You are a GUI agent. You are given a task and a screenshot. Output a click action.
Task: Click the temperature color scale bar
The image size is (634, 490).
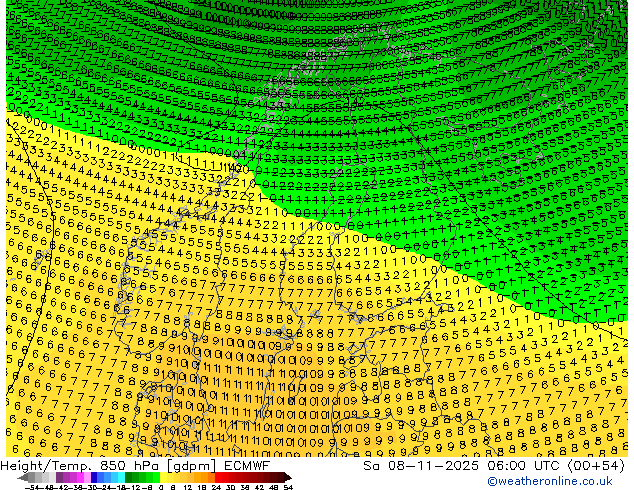pos(154,477)
